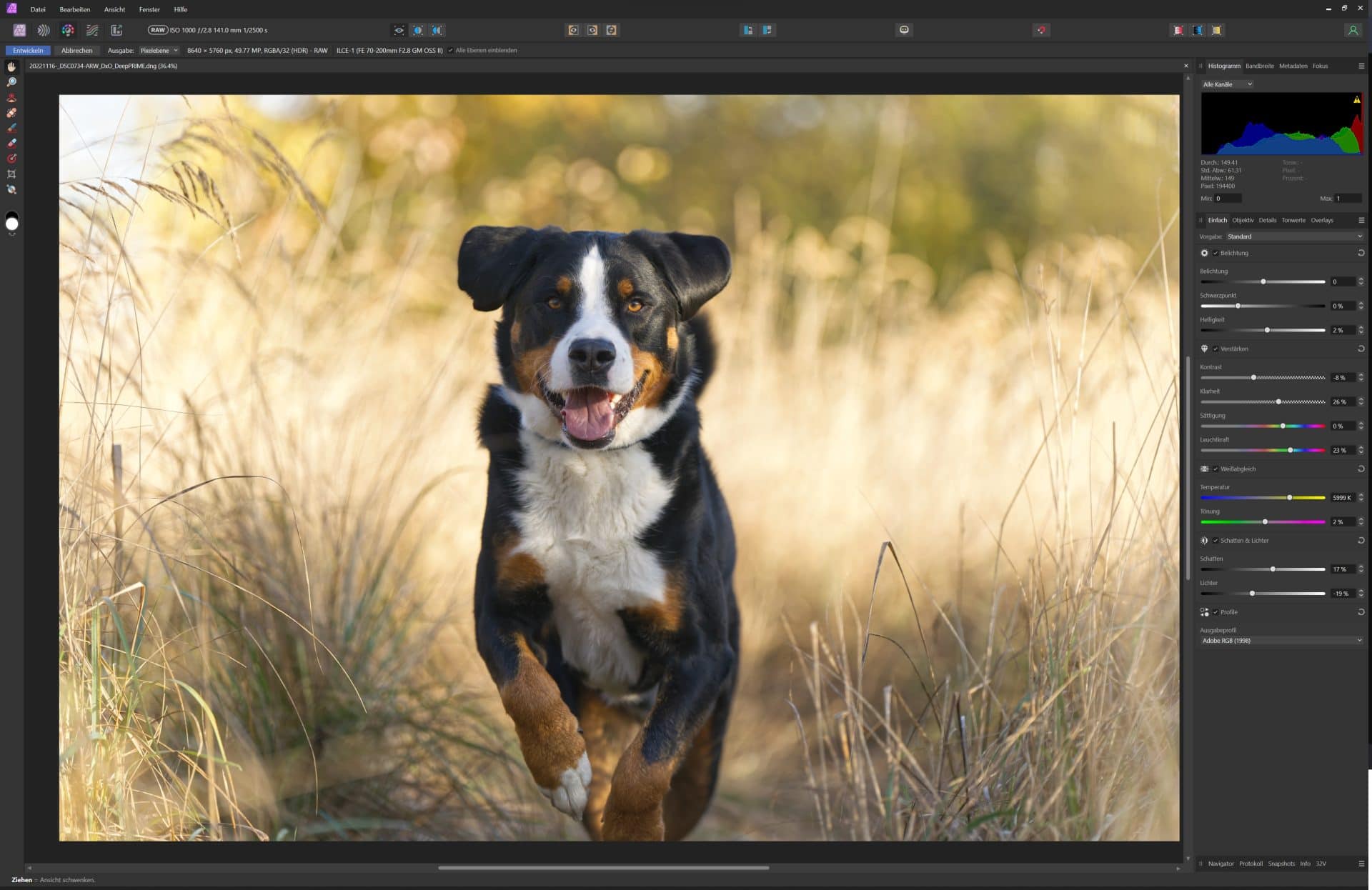Screen dimensions: 1372x890
Task: Open the Bearbeiten menu
Action: click(x=75, y=9)
